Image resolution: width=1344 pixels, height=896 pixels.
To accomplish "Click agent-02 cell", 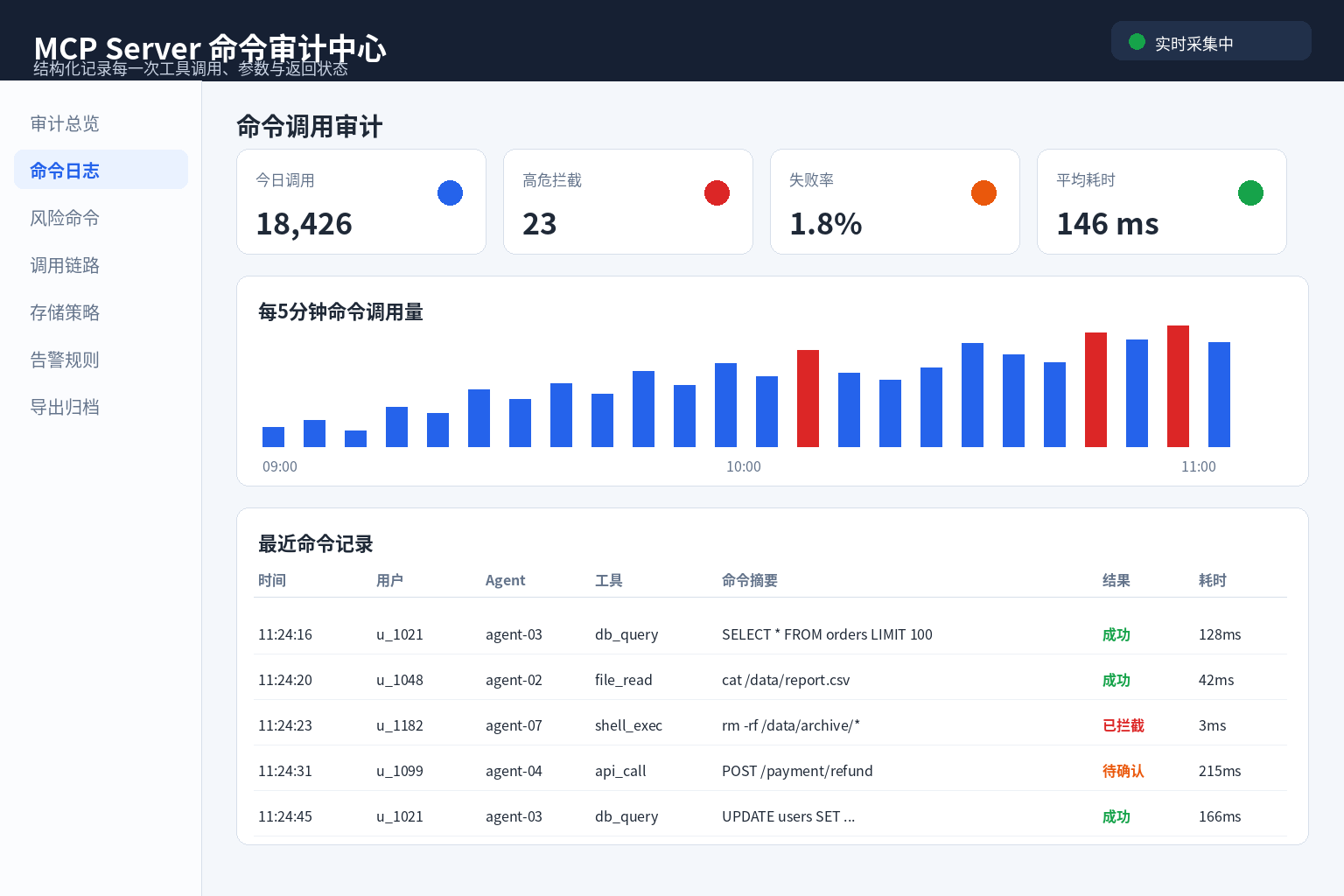I will pos(514,680).
